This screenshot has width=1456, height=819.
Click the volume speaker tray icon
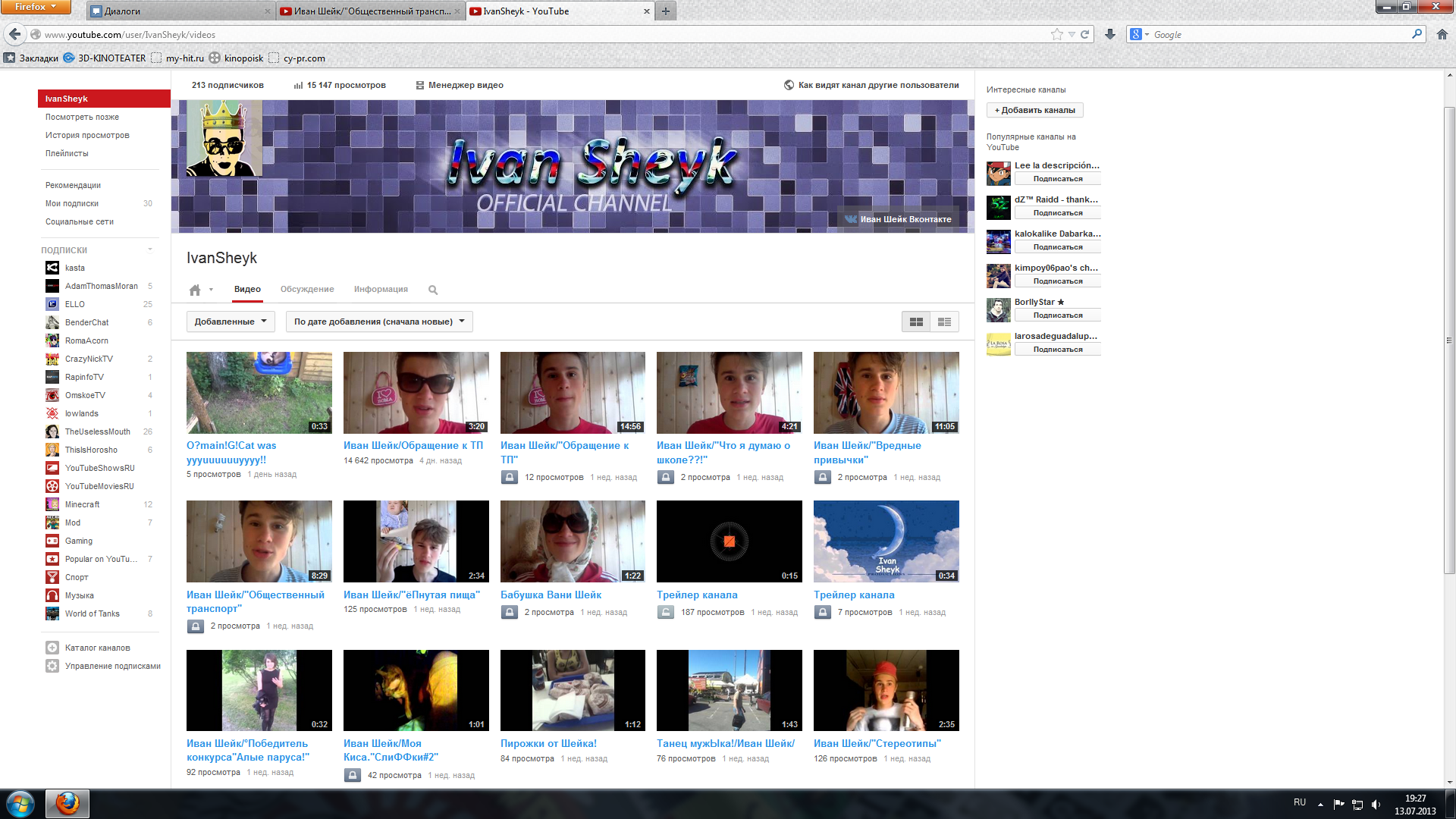(x=1376, y=805)
